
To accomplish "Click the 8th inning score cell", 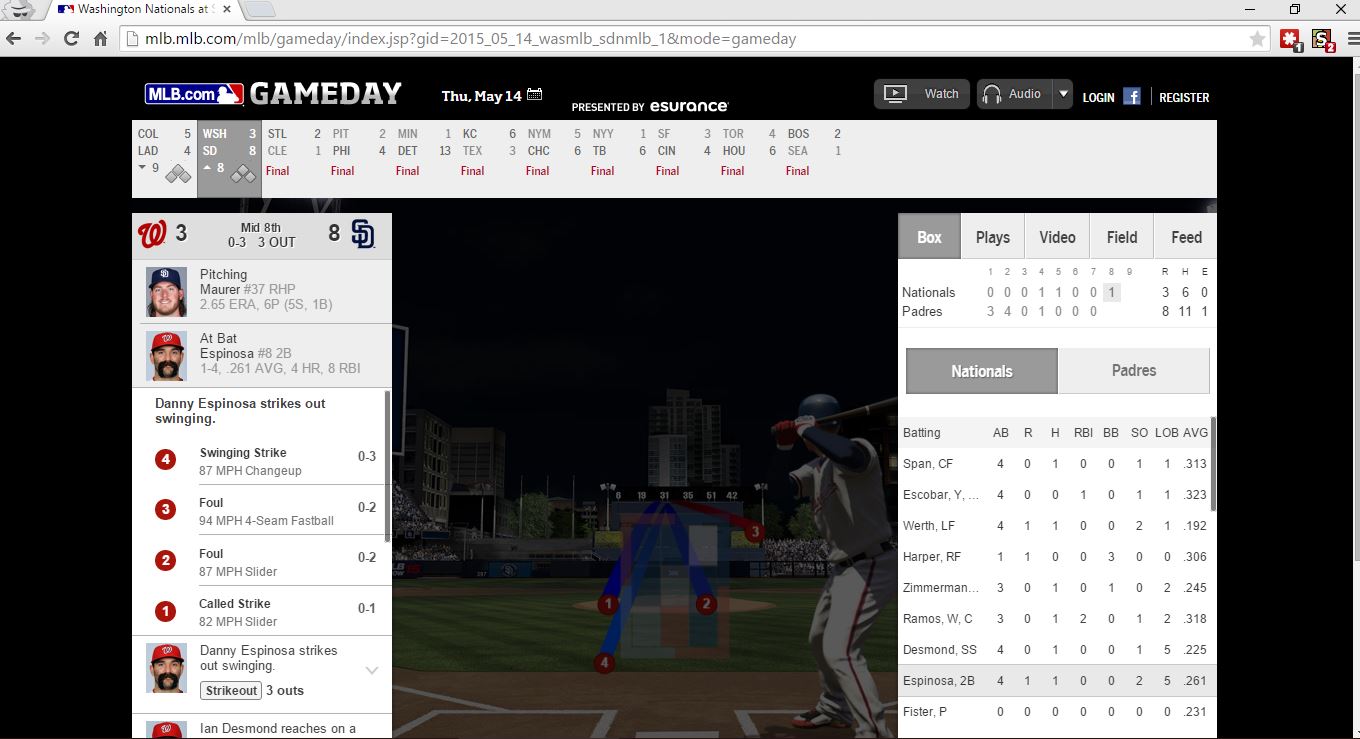I will (x=1111, y=293).
